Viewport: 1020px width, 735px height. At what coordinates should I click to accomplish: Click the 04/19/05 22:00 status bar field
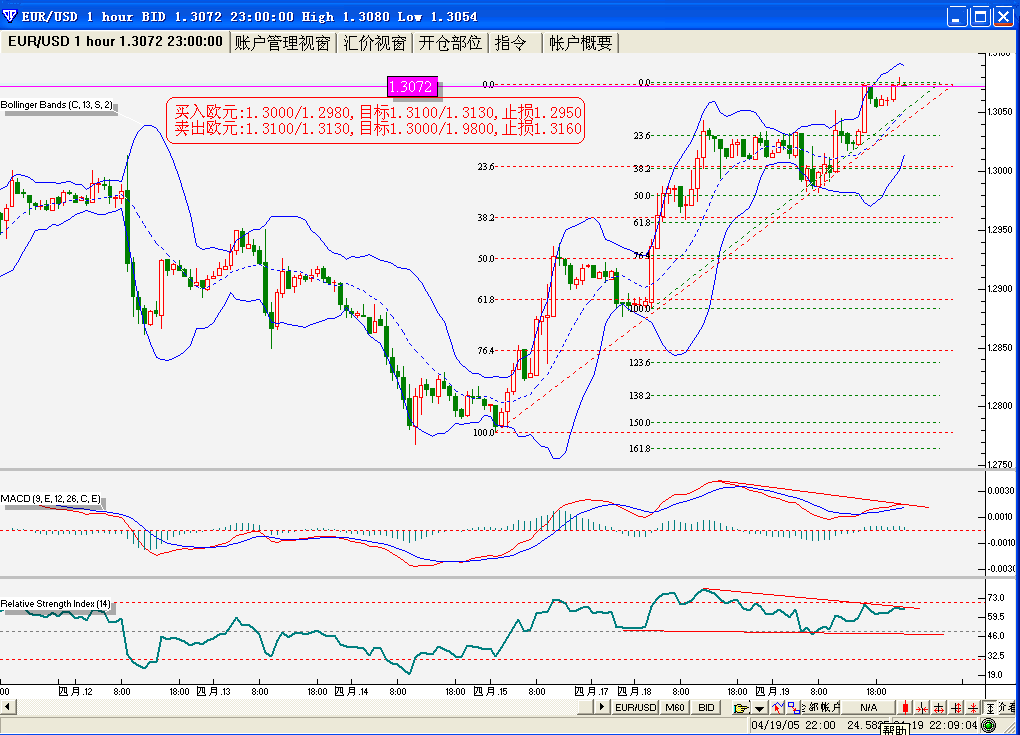(x=794, y=725)
